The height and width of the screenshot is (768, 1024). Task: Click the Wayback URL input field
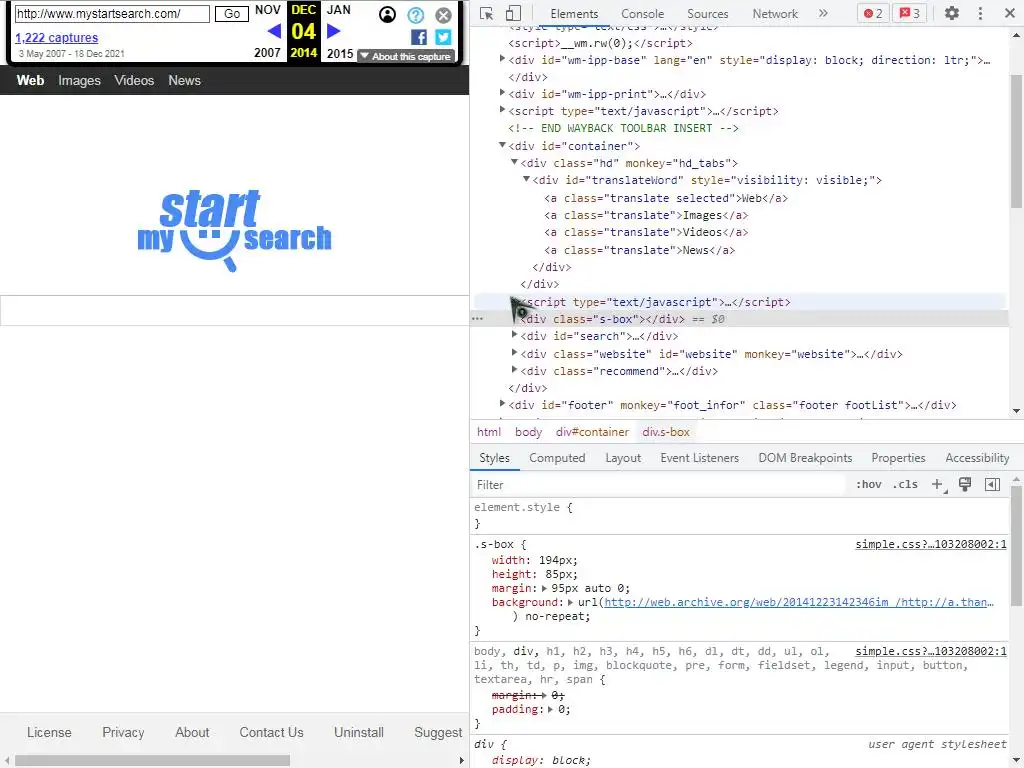112,14
